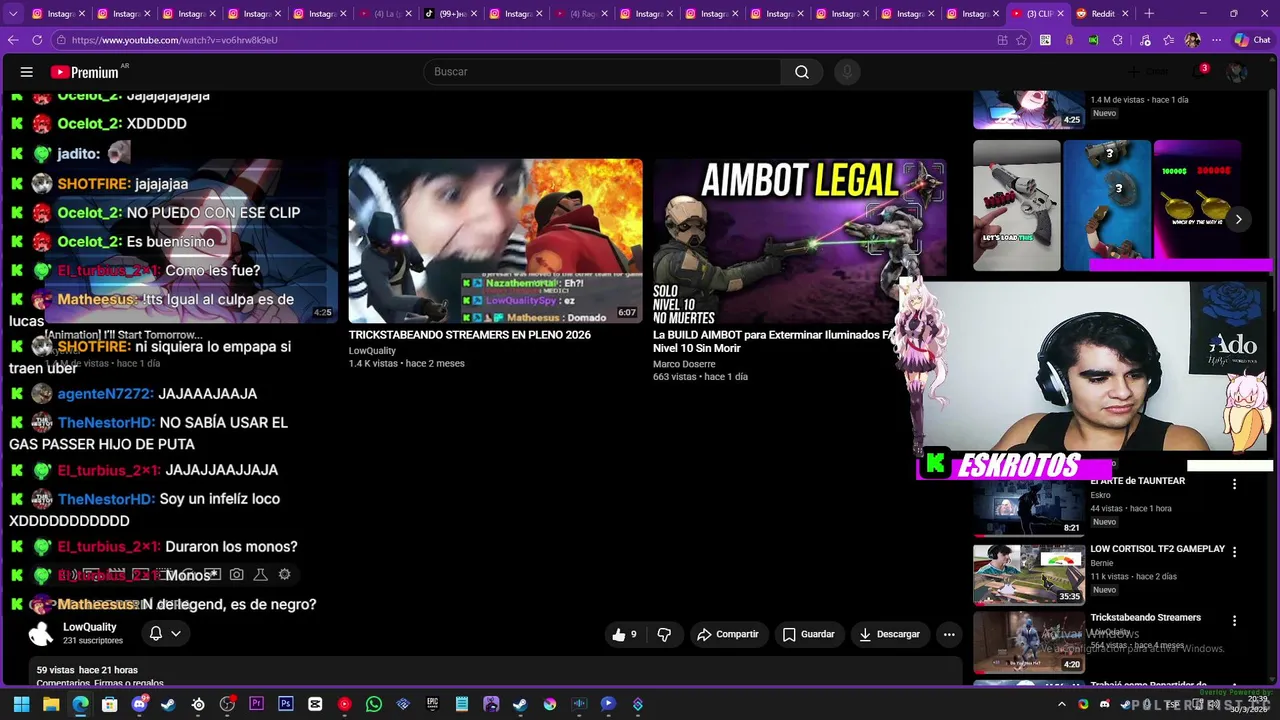This screenshot has height=720, width=1280.
Task: Open the YouTube guide hamburger menu
Action: pyautogui.click(x=27, y=72)
